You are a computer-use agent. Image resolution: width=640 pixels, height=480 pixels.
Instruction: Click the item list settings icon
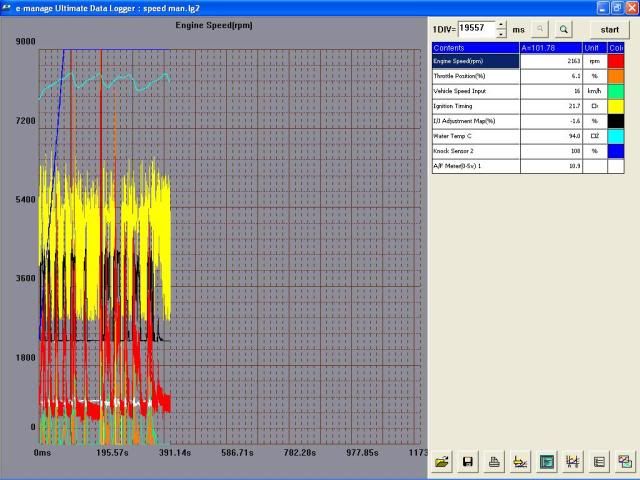pyautogui.click(x=599, y=462)
